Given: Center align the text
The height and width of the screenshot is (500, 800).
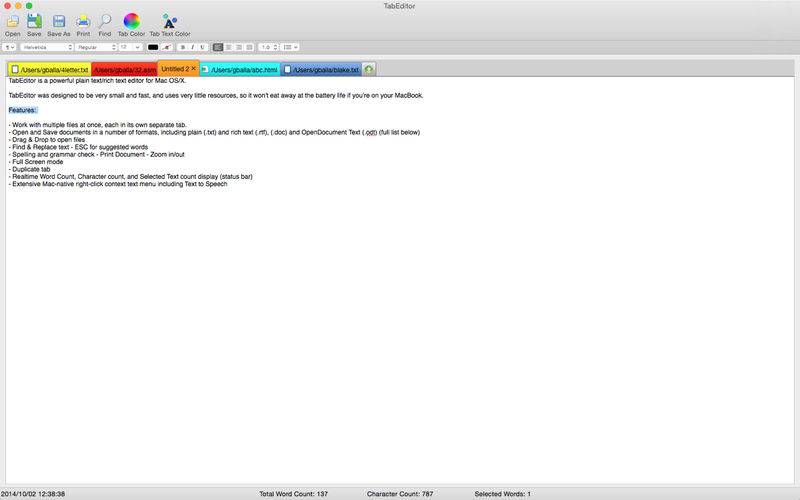Looking at the screenshot, I should tap(228, 47).
